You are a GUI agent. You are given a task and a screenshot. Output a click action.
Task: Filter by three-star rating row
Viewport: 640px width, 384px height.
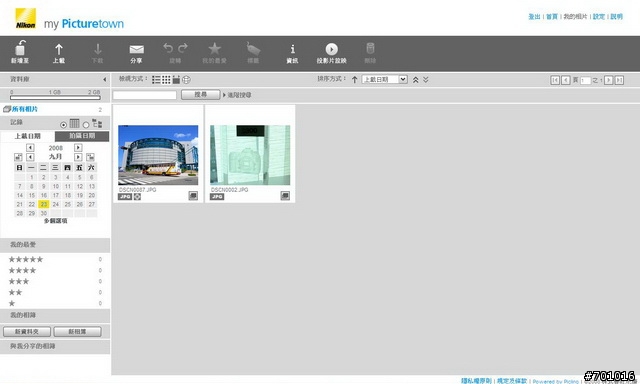[x=55, y=282]
